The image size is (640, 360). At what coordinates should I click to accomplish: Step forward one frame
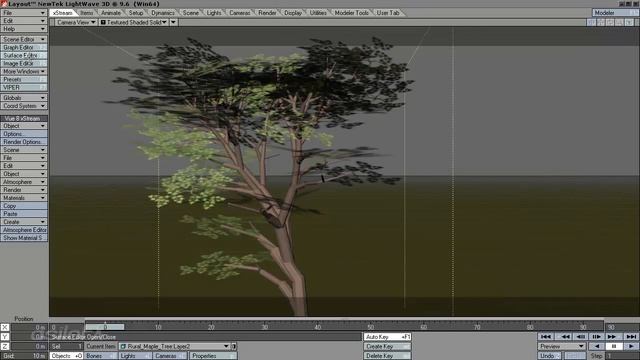(596, 337)
